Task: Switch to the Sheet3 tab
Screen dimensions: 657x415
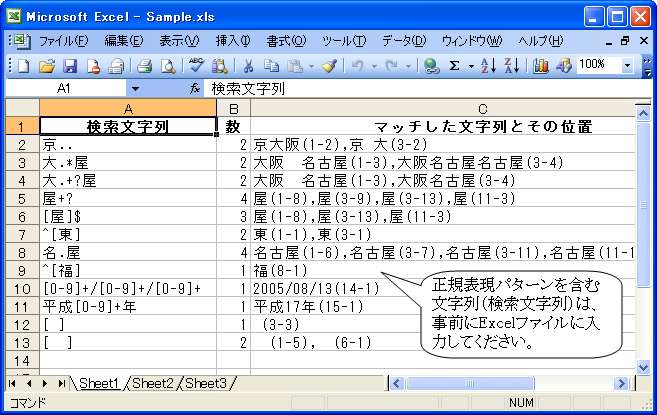Action: (206, 383)
